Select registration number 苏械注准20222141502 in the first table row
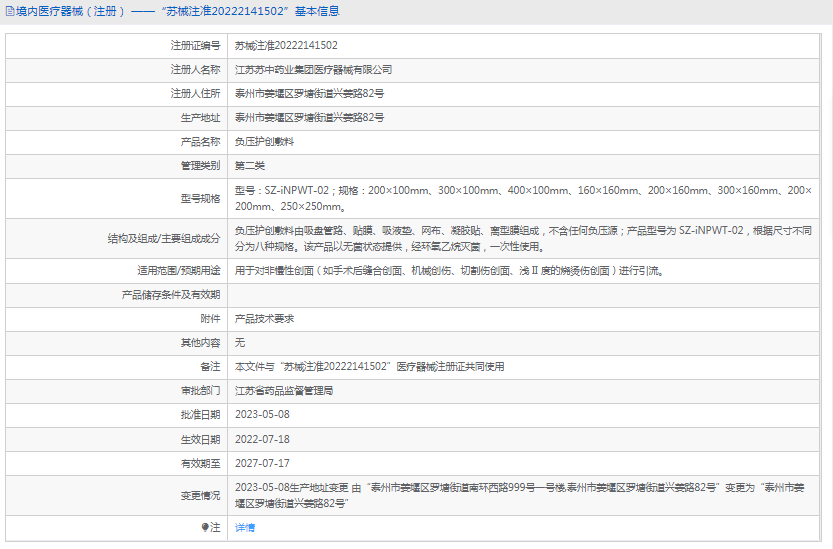833x549 pixels. click(286, 46)
